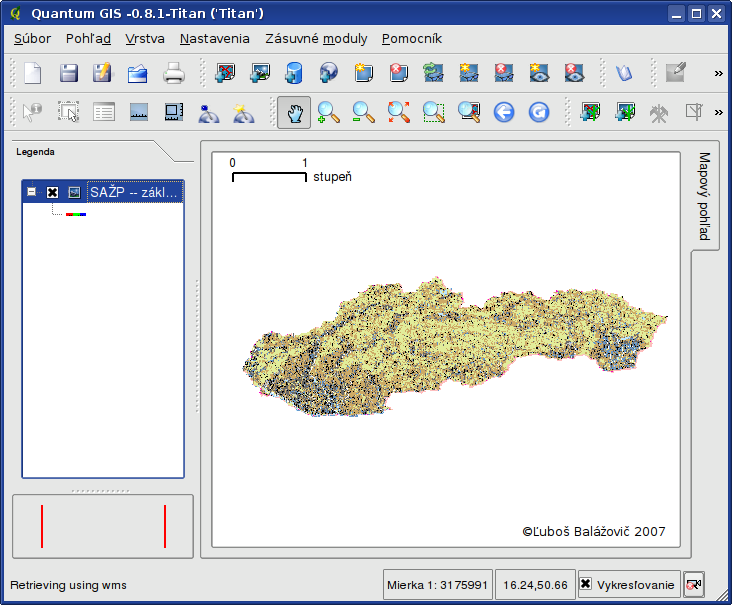Click the projection status icon in status bar
This screenshot has width=732, height=605.
tap(694, 584)
